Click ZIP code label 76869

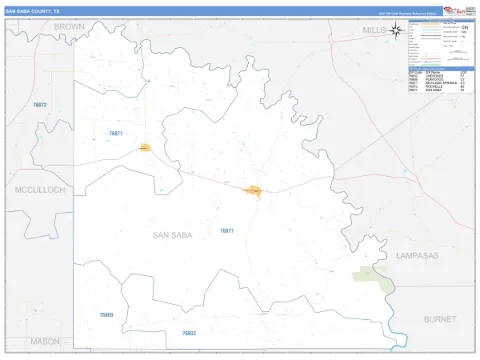(x=106, y=315)
